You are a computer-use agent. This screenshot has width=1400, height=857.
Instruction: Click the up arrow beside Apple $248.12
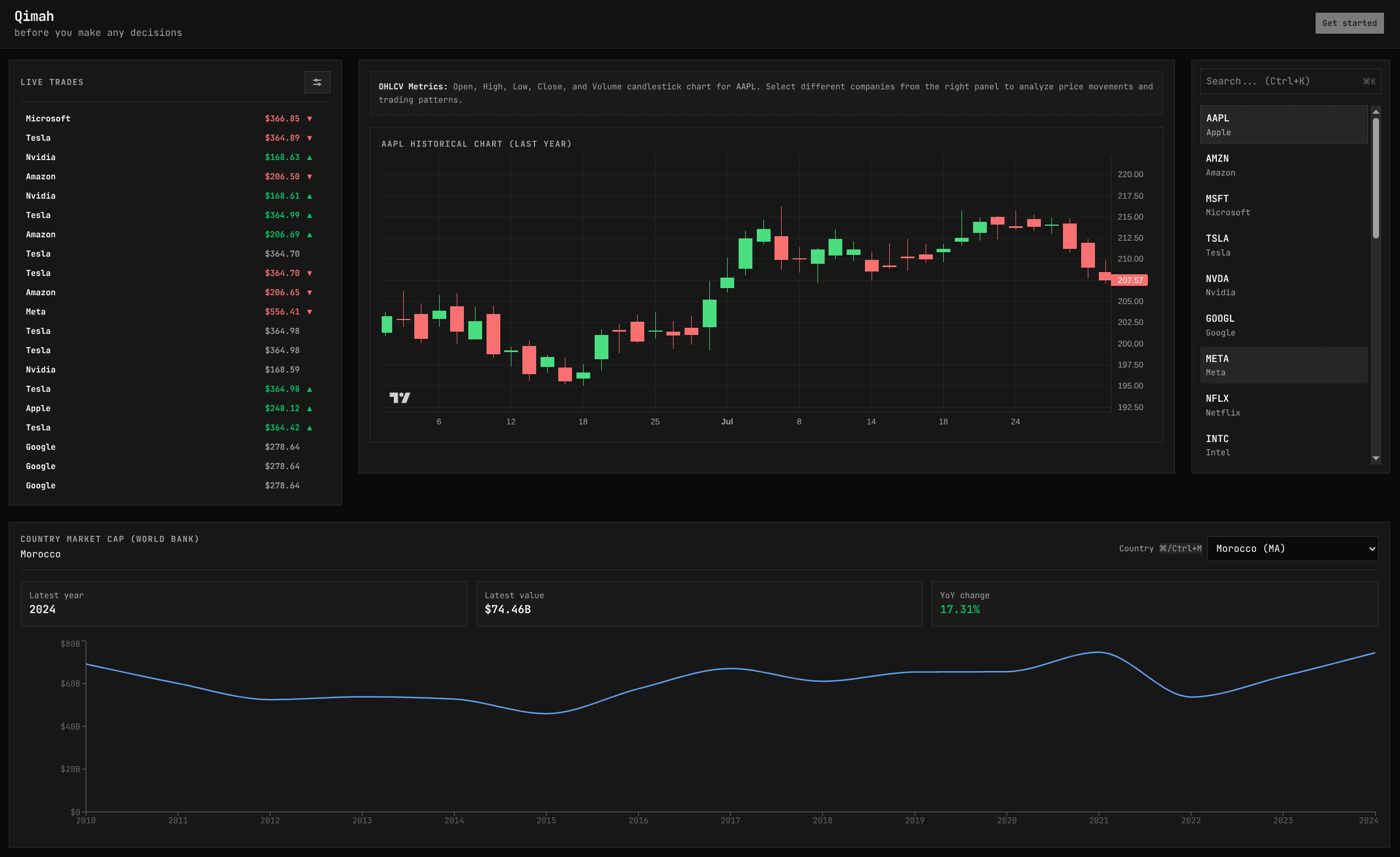(309, 408)
